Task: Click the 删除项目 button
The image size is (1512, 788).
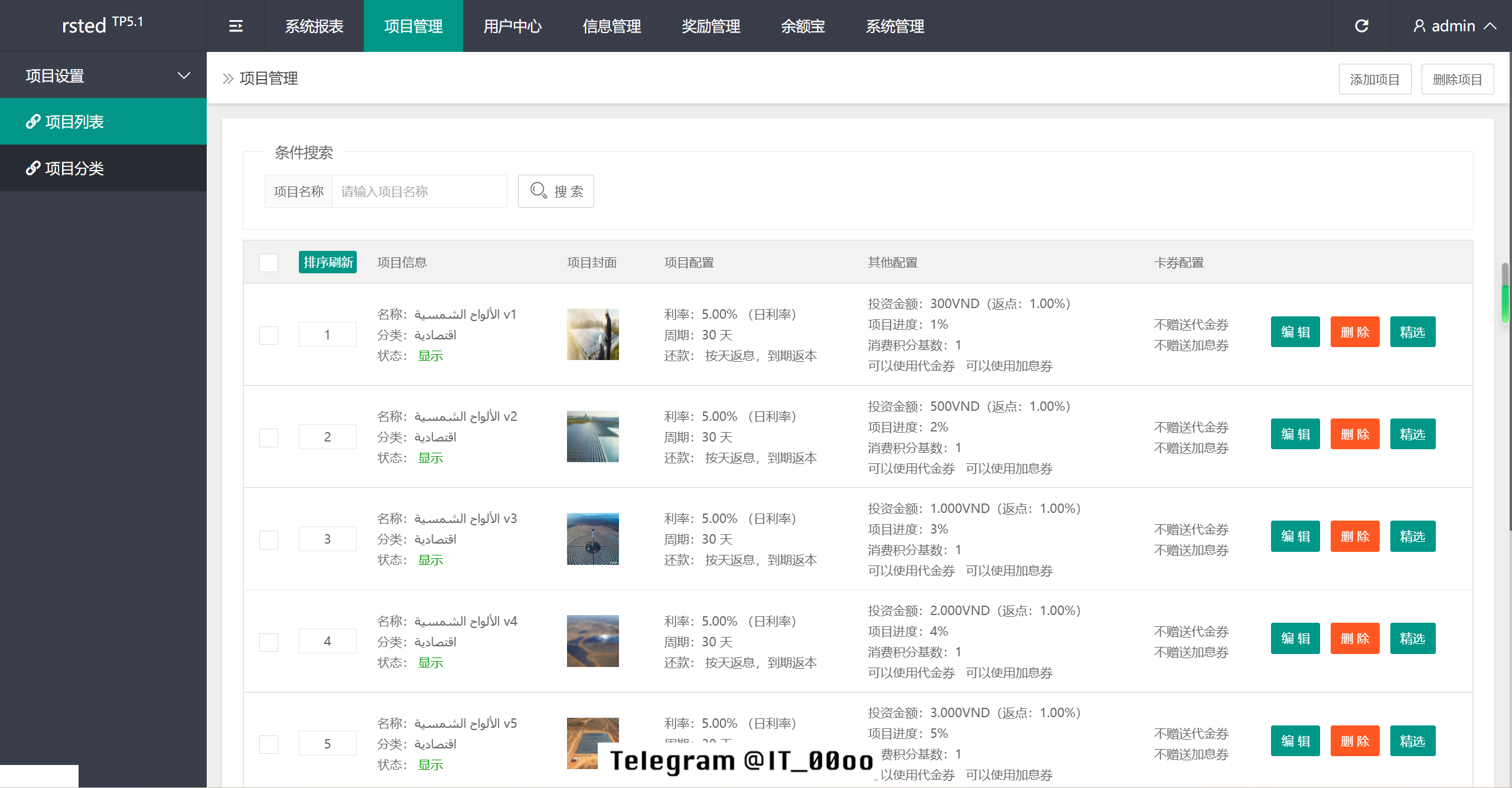Action: coord(1458,79)
